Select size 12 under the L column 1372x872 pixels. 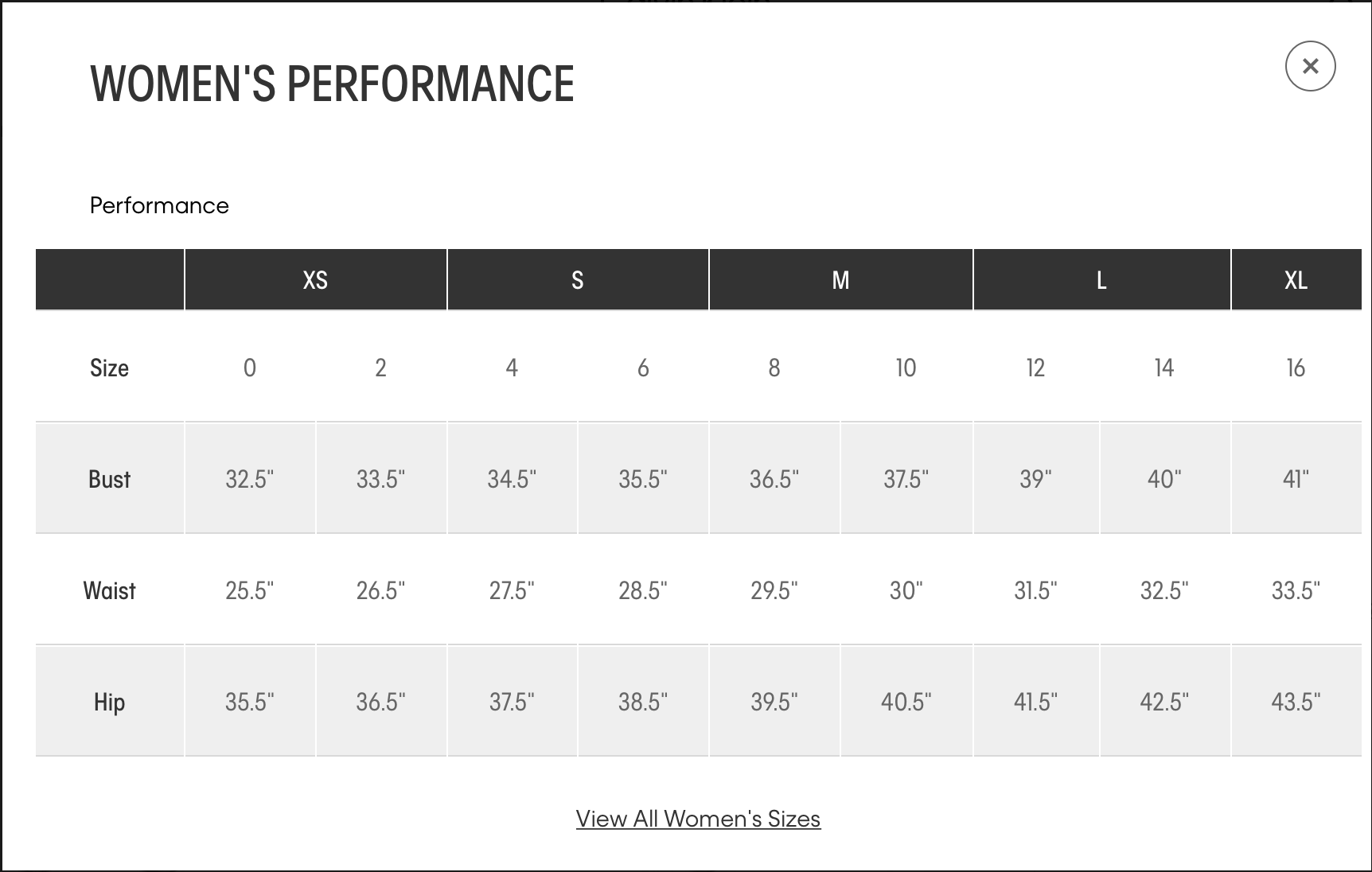pos(1035,368)
